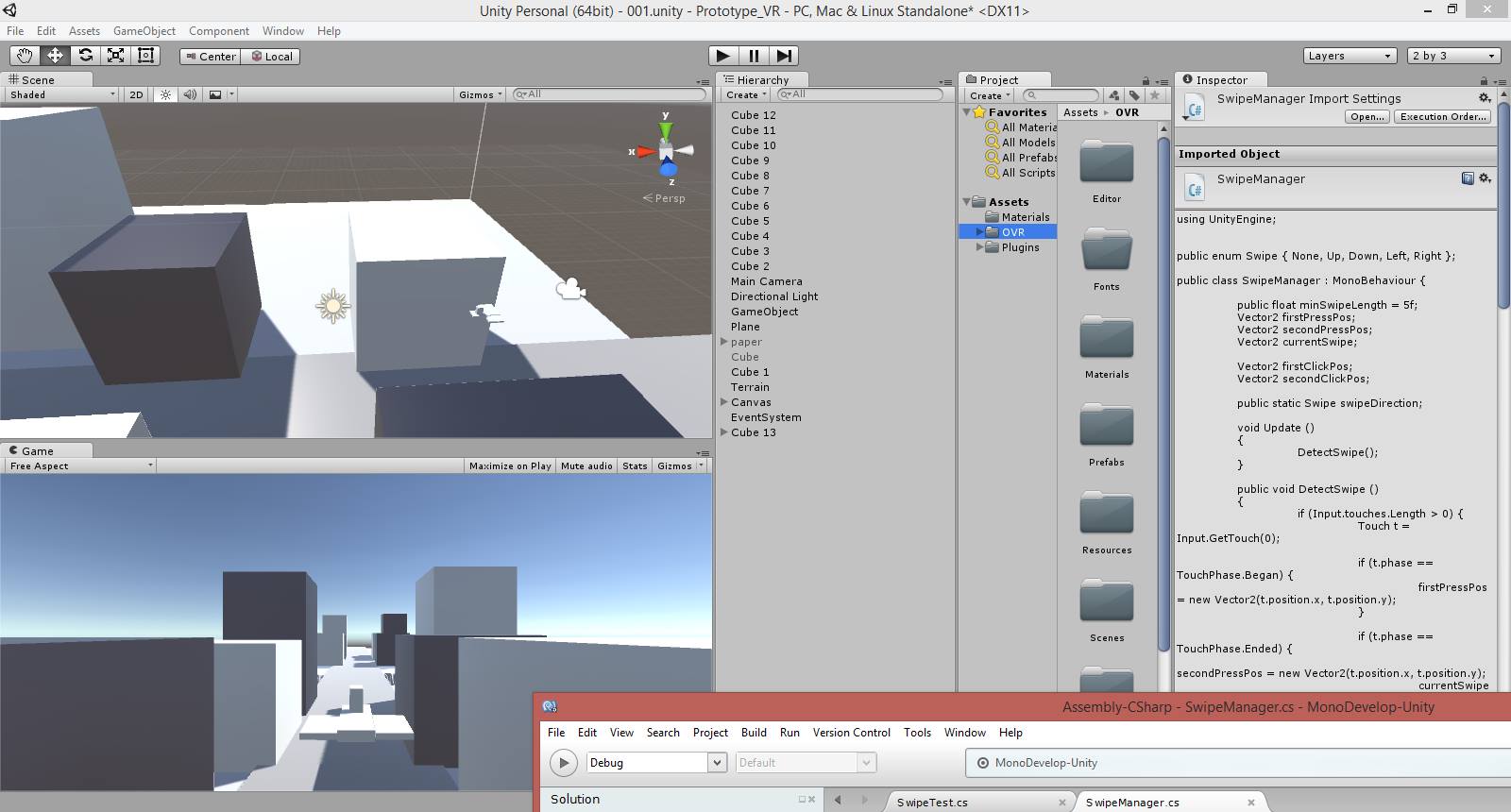Open the Prefabs folder thumbnail
Viewport: 1511px width, 812px height.
click(x=1107, y=426)
